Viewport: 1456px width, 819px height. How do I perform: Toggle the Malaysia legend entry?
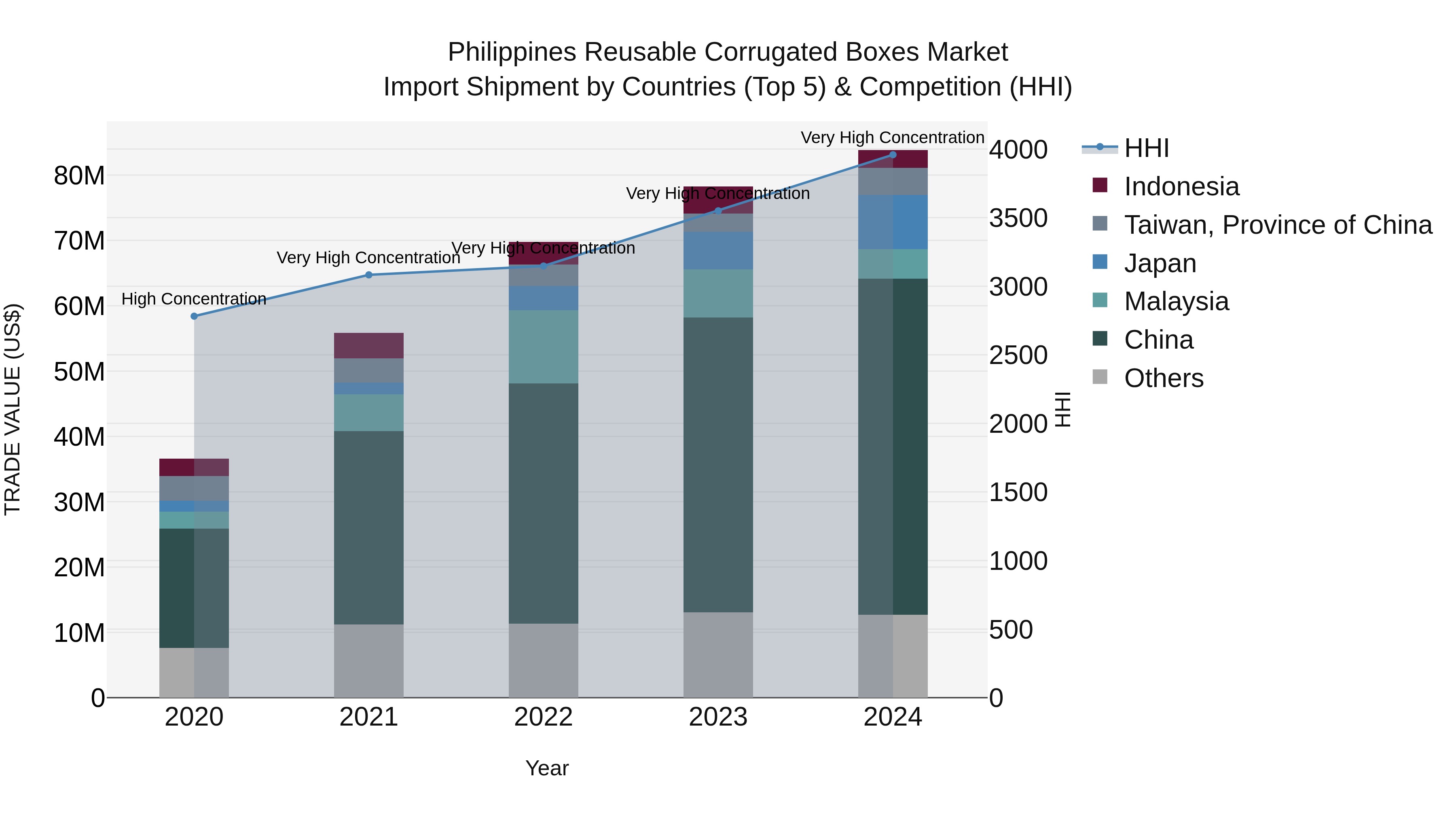point(1161,301)
